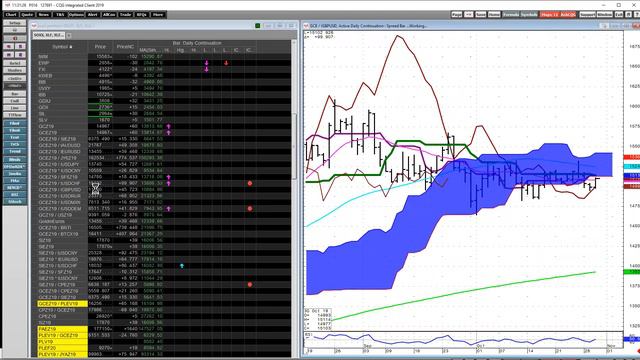Open the Formula toolbar button
This screenshot has width=640, height=360.
(511, 15)
